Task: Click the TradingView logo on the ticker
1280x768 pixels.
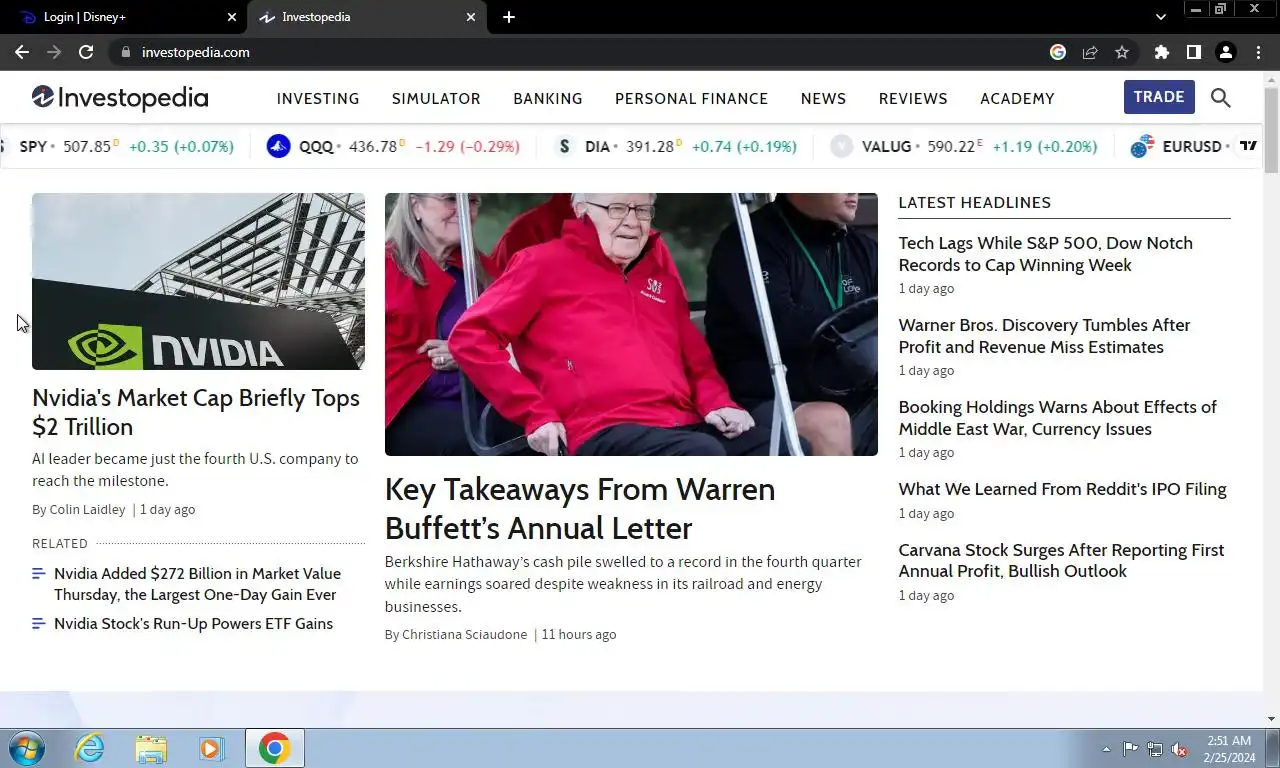Action: pyautogui.click(x=1248, y=146)
